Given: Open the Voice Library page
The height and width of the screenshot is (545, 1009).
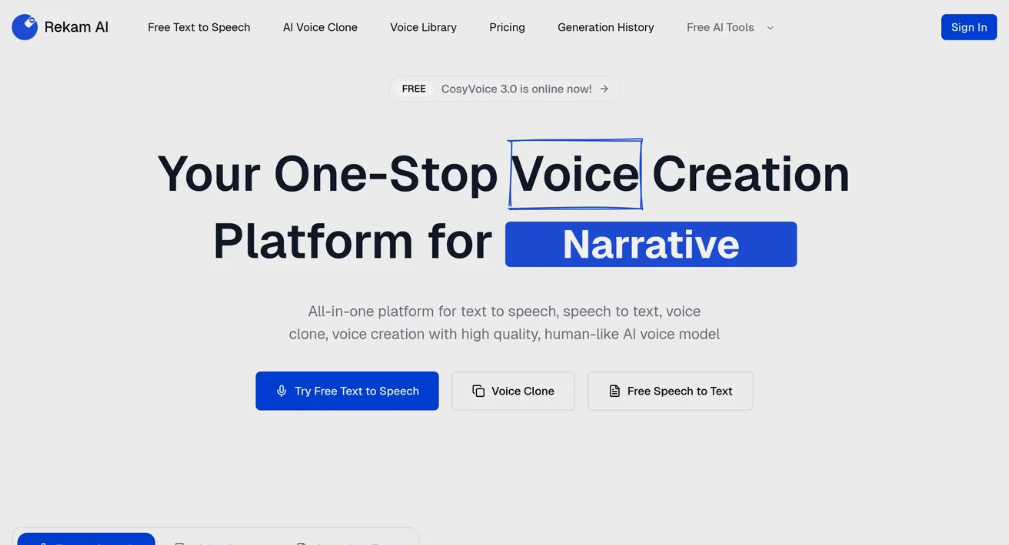Looking at the screenshot, I should (x=423, y=28).
